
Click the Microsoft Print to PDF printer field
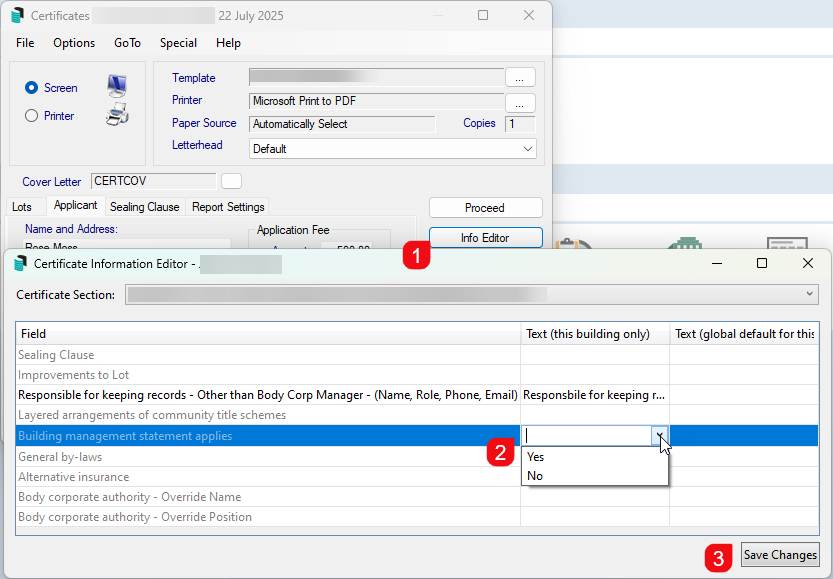376,101
